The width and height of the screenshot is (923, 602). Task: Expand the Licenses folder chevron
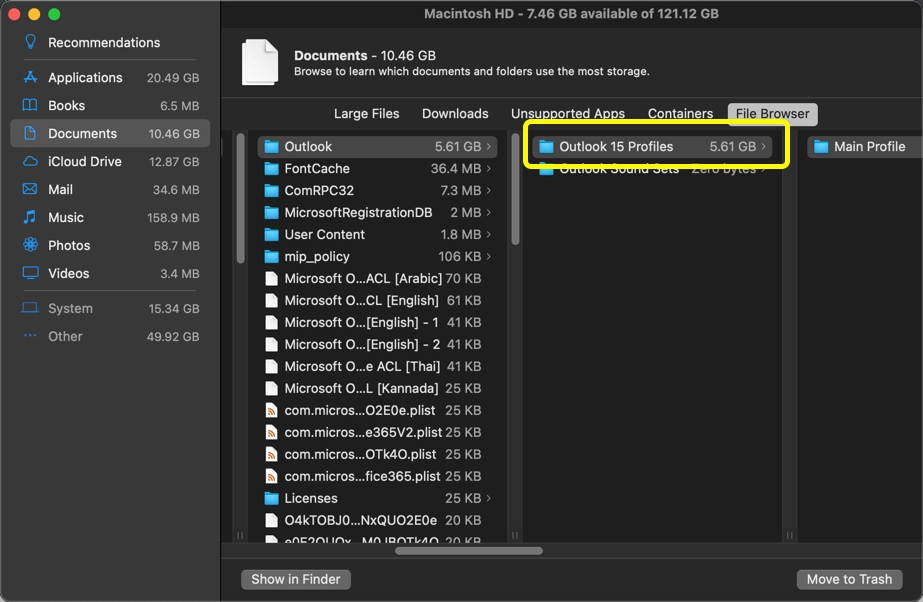pyautogui.click(x=489, y=498)
